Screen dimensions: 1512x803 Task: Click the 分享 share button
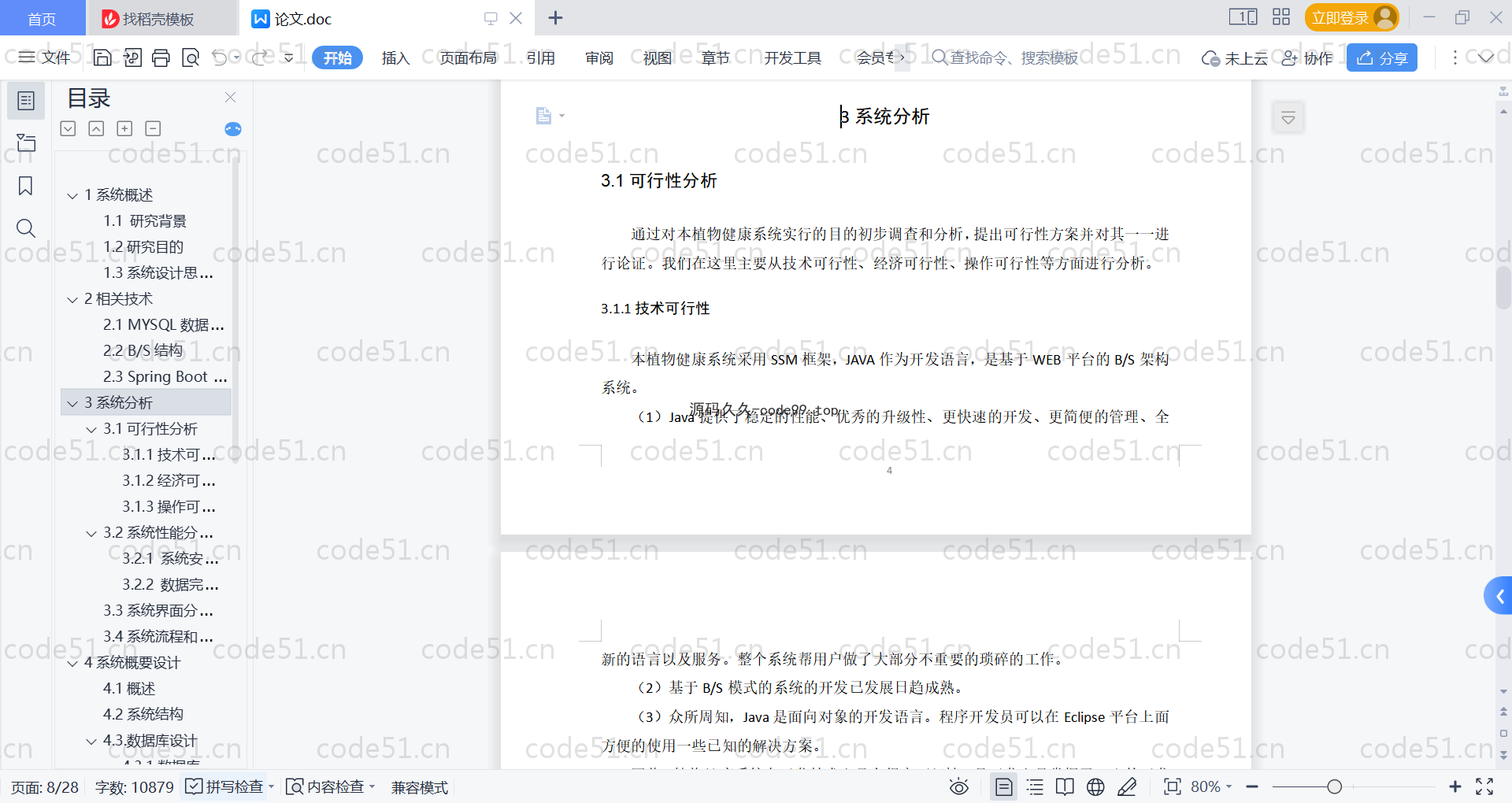pos(1381,57)
